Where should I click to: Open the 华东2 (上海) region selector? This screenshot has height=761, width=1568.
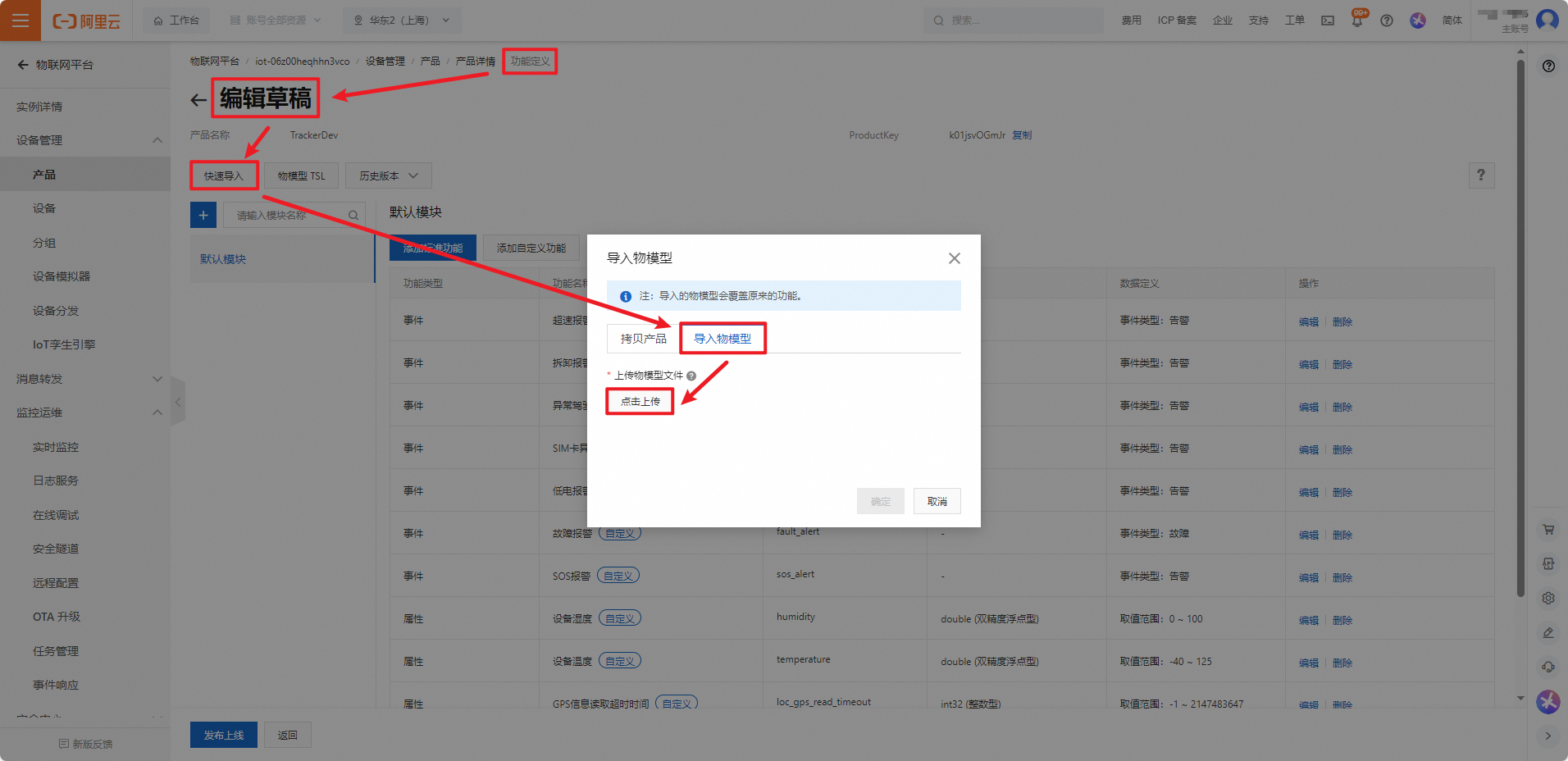[x=402, y=21]
